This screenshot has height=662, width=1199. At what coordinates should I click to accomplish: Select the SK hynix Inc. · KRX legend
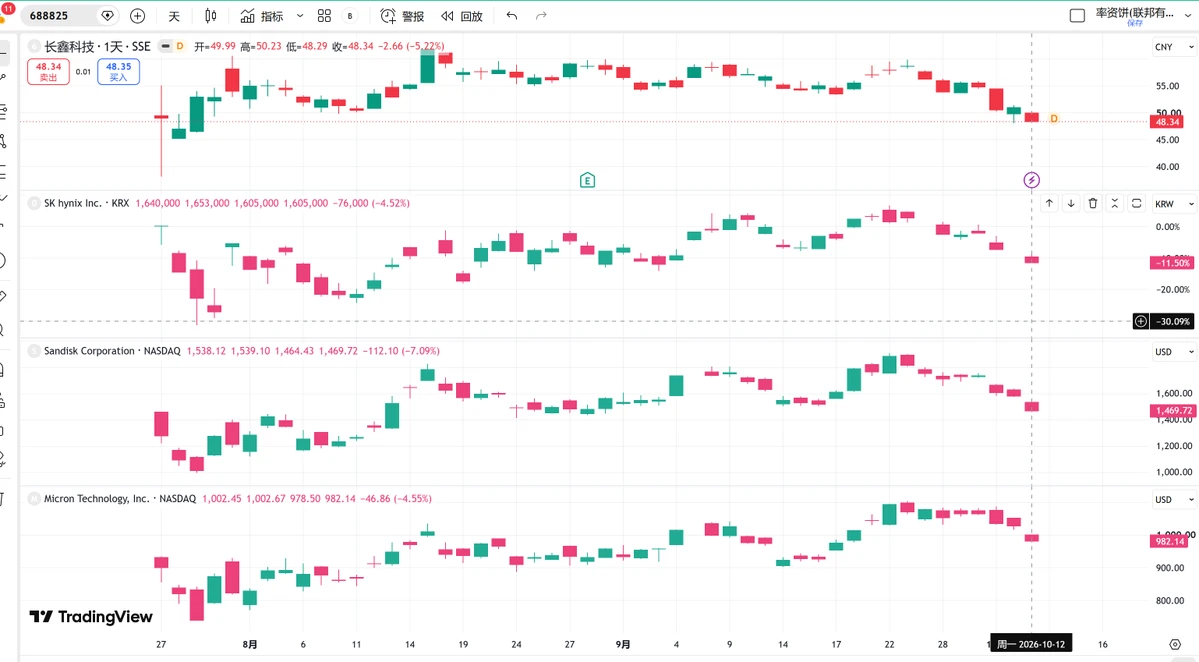click(x=86, y=203)
